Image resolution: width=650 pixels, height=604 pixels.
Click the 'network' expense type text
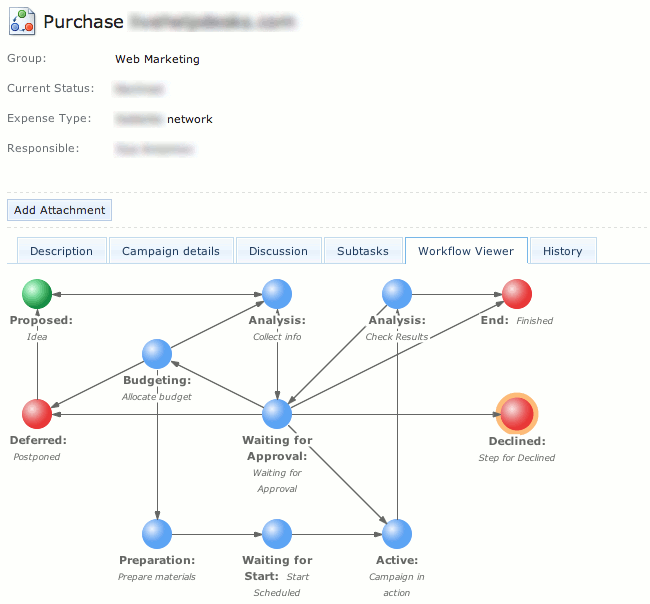pyautogui.click(x=190, y=119)
